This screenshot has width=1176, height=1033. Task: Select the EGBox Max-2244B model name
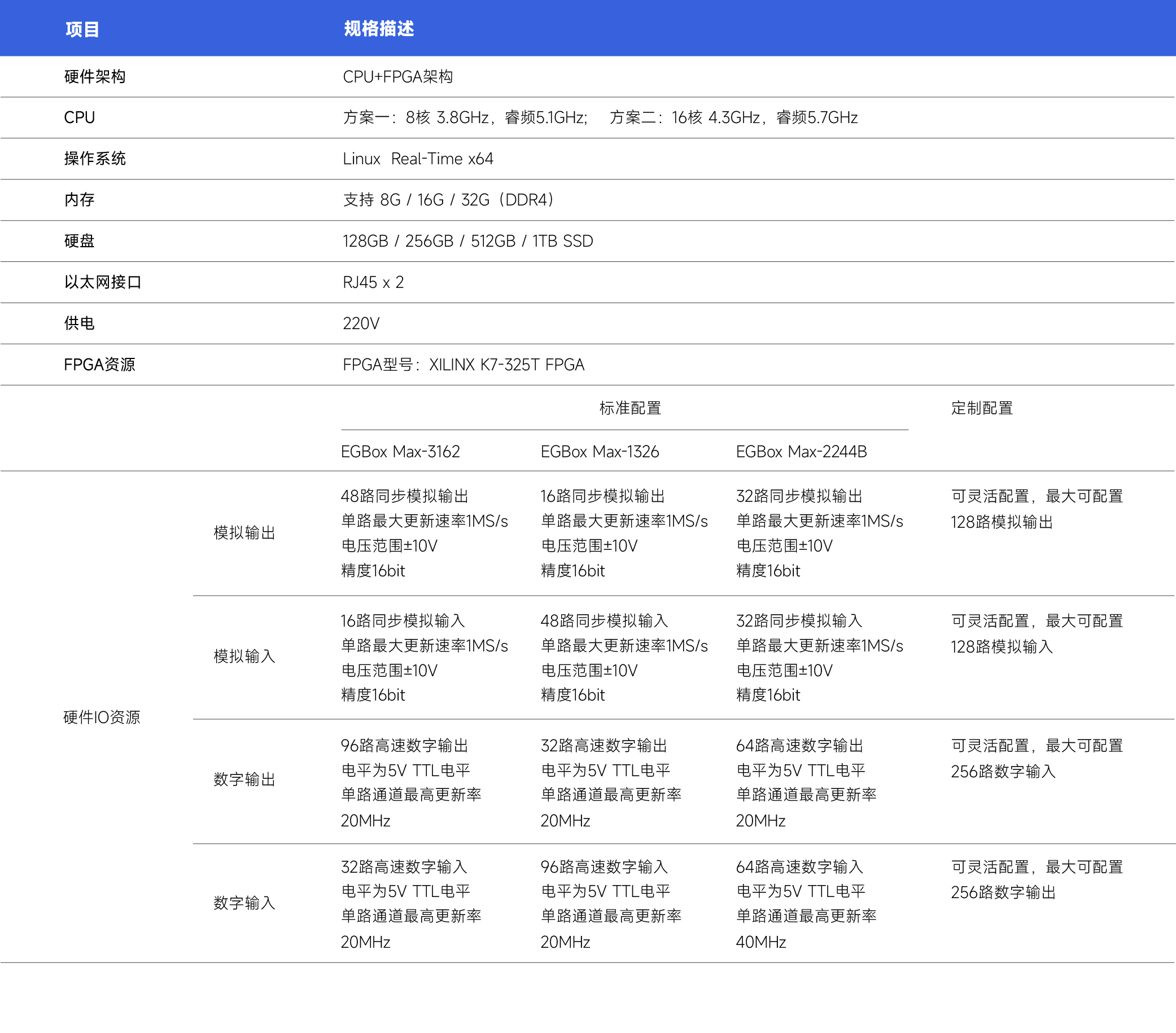click(x=802, y=452)
